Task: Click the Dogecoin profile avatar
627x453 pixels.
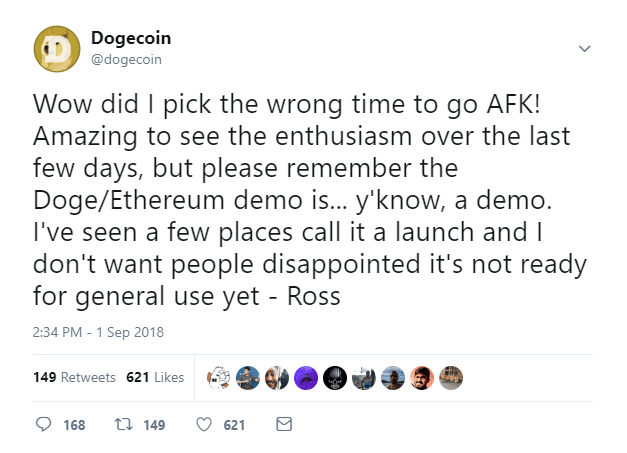Action: coord(56,48)
